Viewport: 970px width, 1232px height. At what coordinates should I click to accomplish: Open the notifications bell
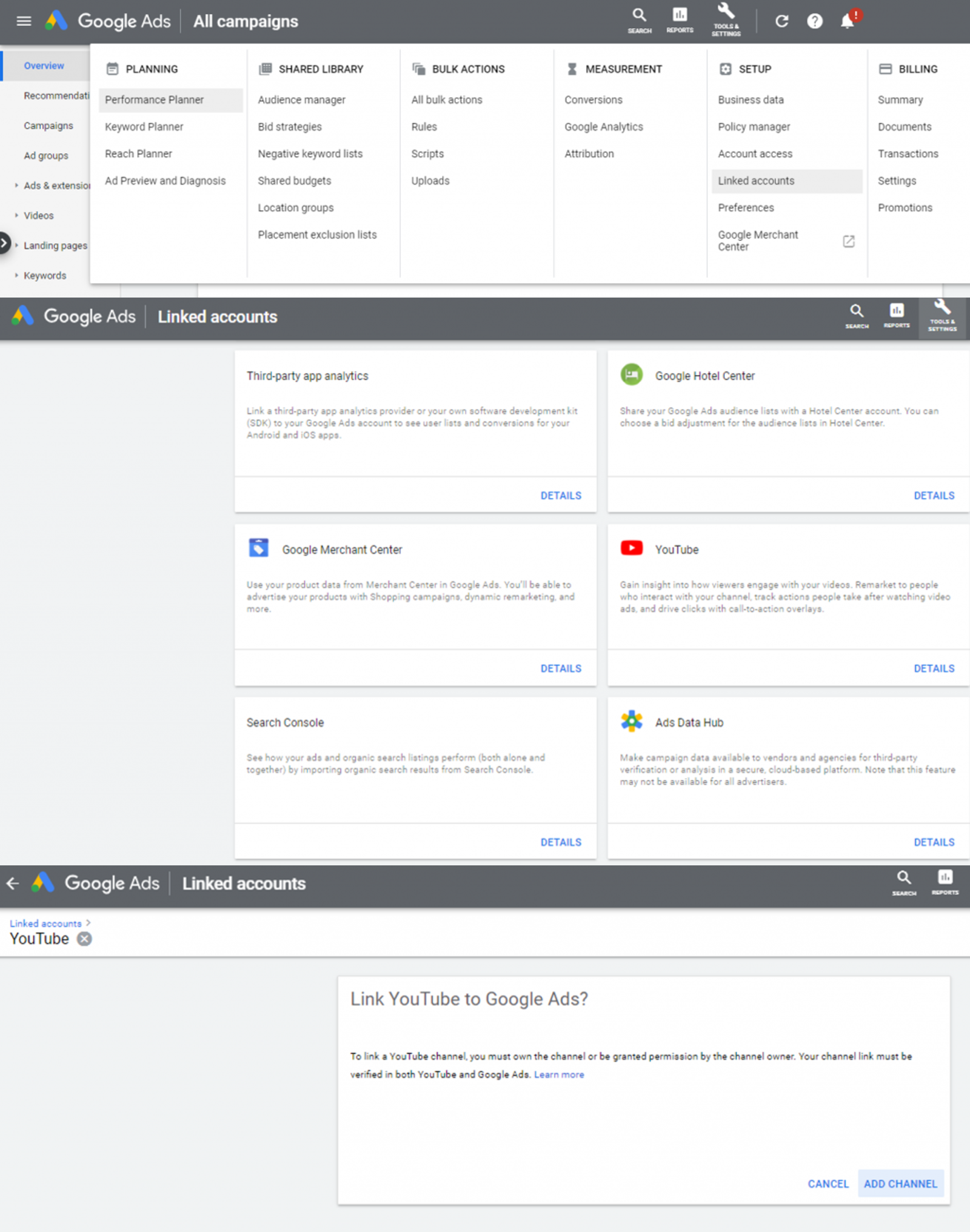848,21
